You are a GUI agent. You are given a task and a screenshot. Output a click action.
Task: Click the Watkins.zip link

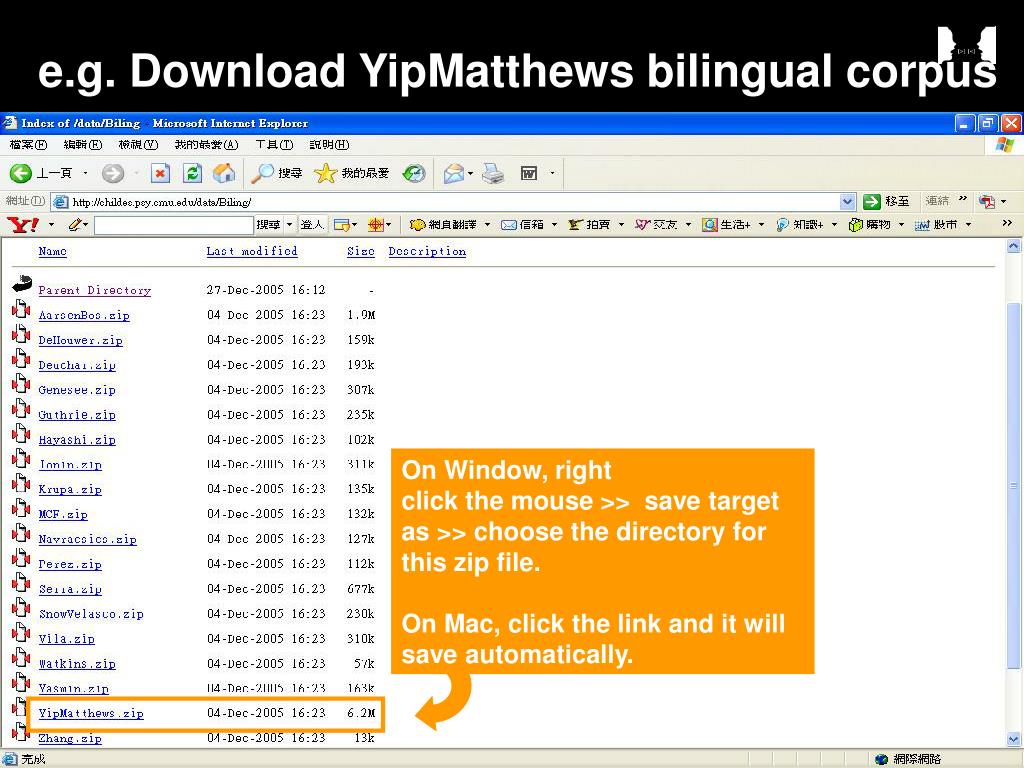pos(77,664)
